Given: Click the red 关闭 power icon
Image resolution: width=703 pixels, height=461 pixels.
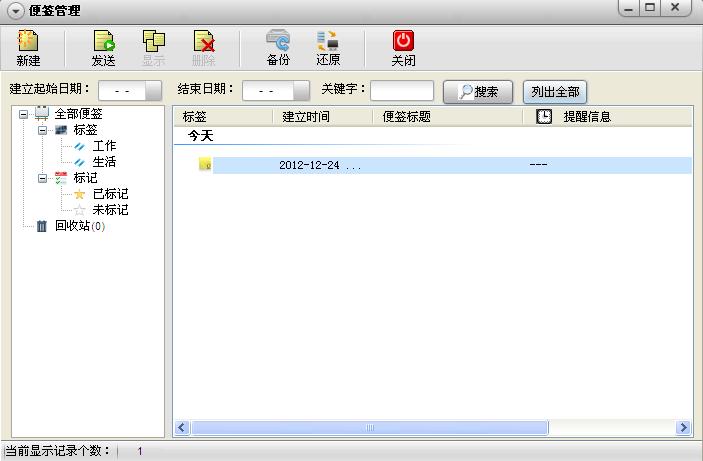Looking at the screenshot, I should [x=403, y=40].
